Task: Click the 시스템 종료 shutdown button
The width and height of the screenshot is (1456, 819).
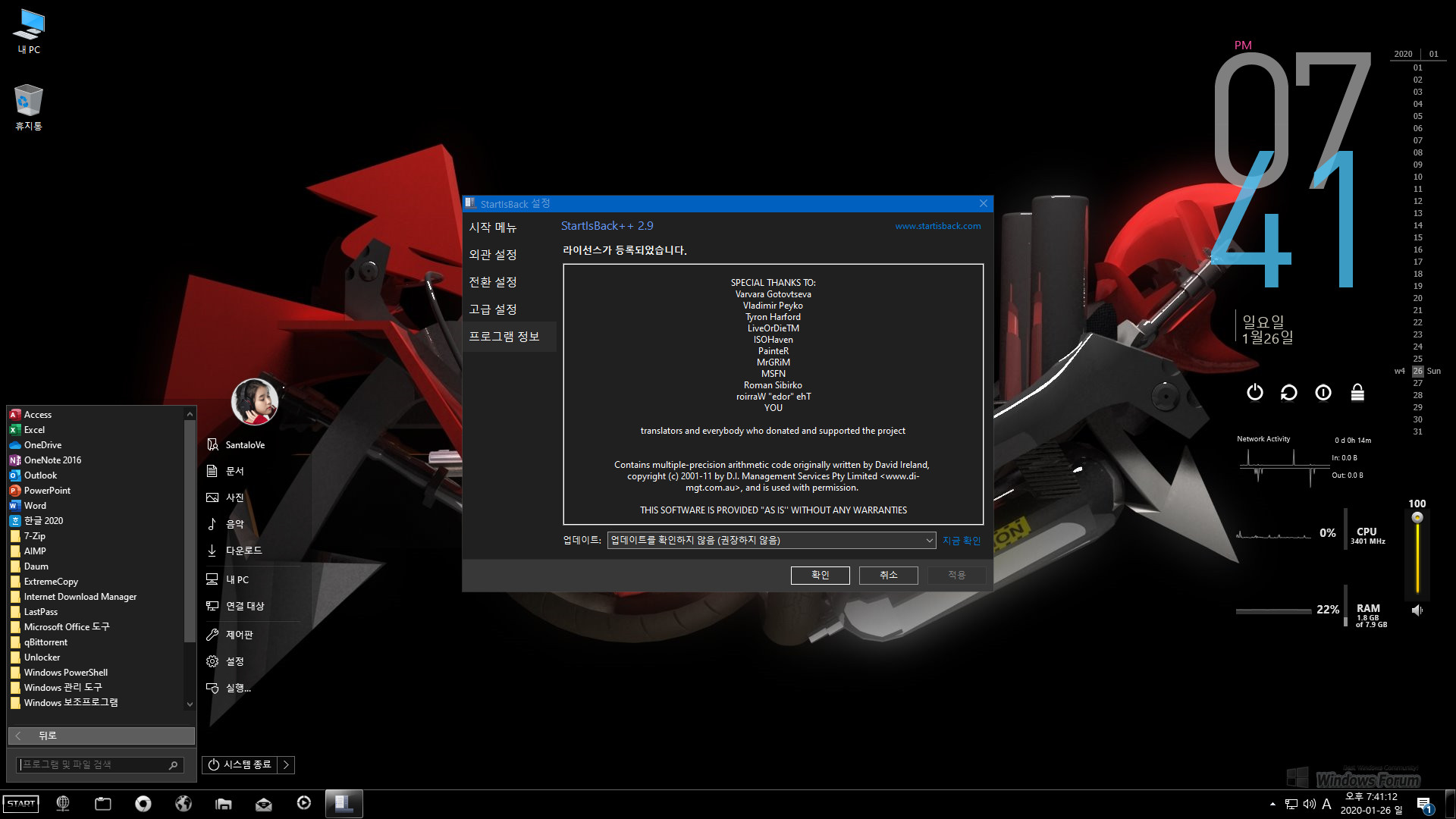Action: click(x=240, y=764)
